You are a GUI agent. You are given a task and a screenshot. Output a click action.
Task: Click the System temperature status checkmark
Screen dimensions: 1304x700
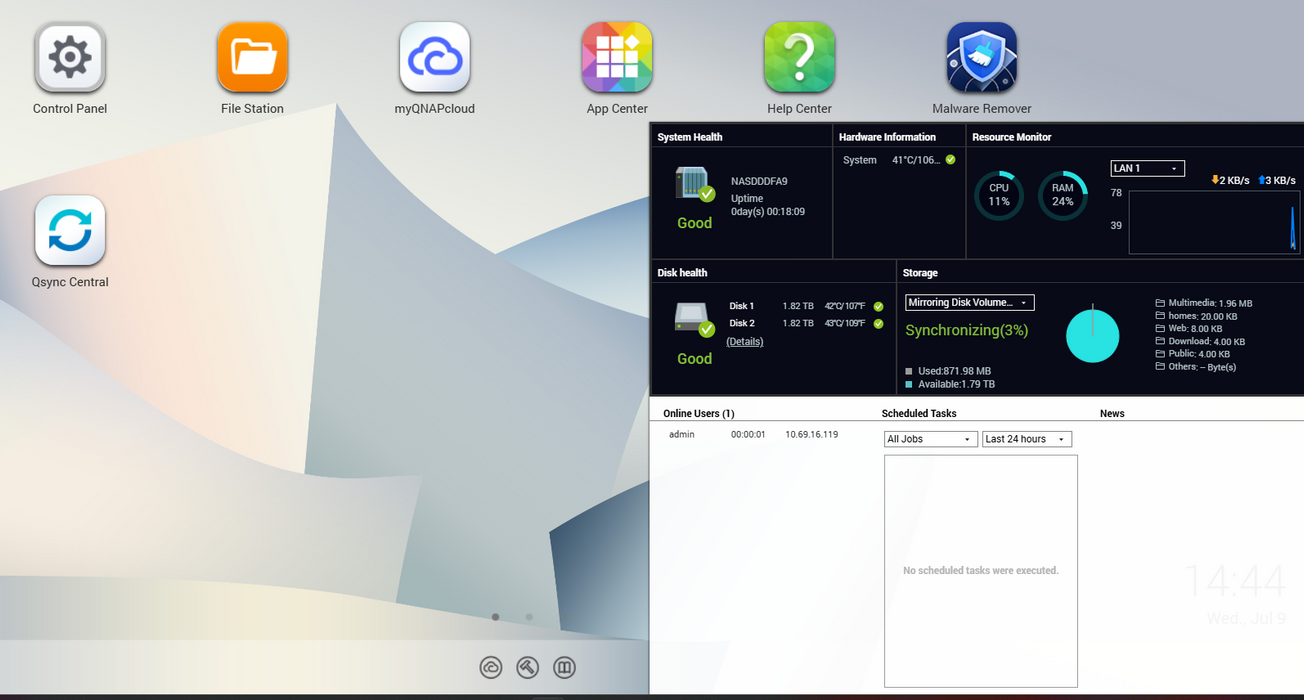950,160
